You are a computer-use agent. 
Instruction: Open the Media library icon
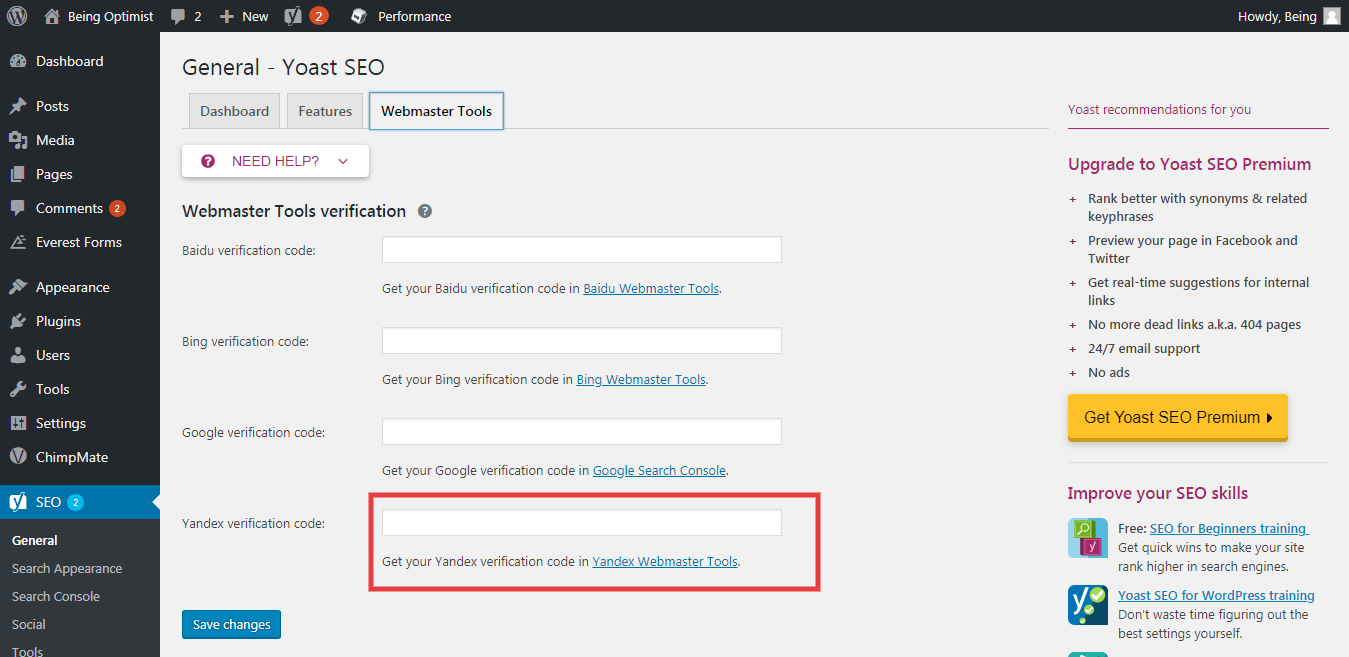coord(17,140)
